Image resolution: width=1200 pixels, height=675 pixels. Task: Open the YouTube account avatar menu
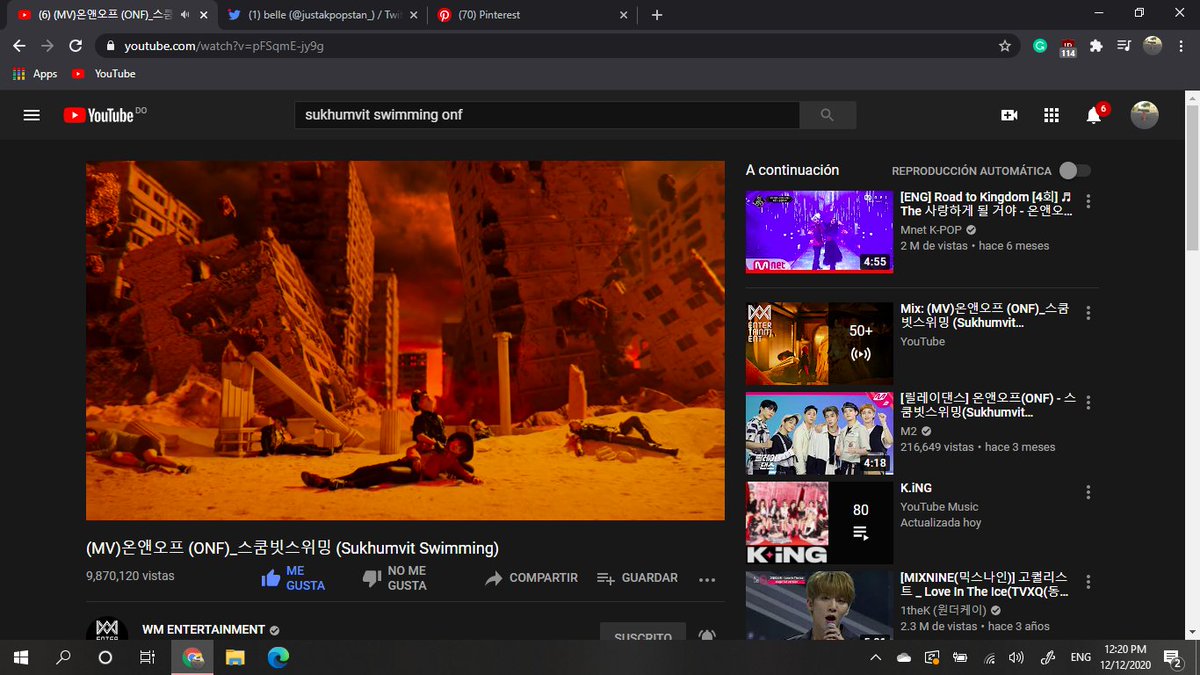1144,115
